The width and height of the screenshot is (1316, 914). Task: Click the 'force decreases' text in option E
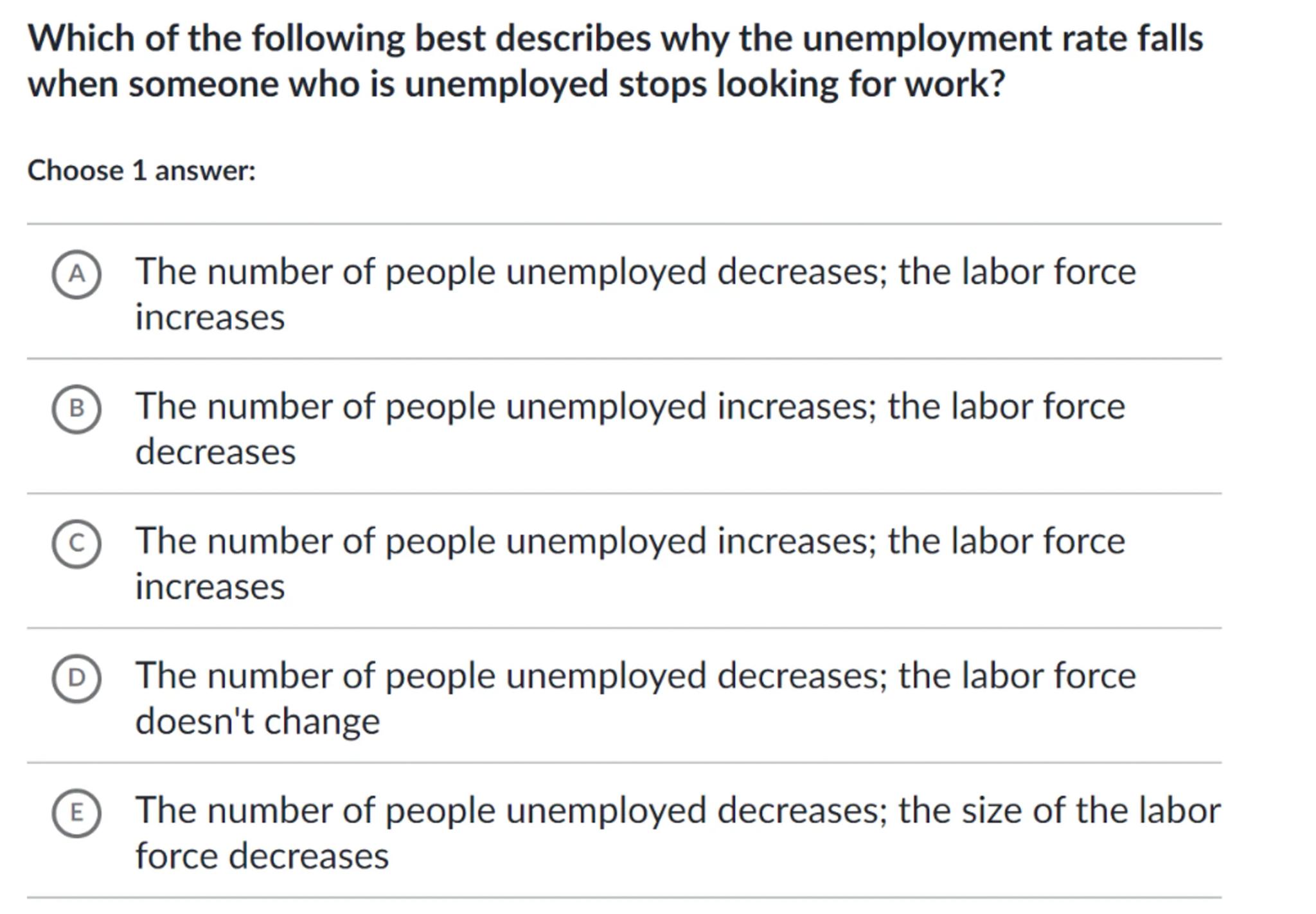[262, 856]
